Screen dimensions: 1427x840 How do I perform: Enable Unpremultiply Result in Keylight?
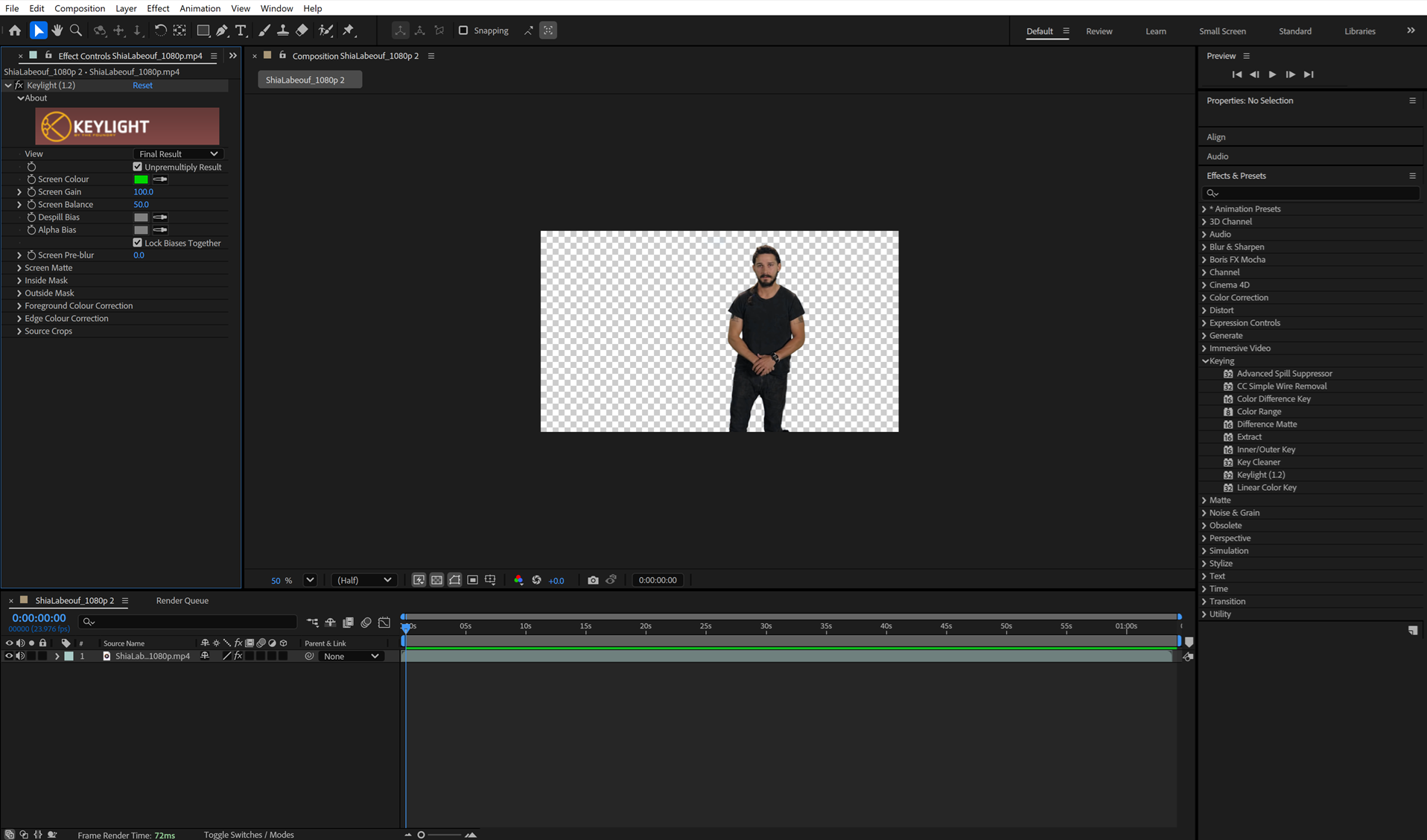pyautogui.click(x=138, y=167)
